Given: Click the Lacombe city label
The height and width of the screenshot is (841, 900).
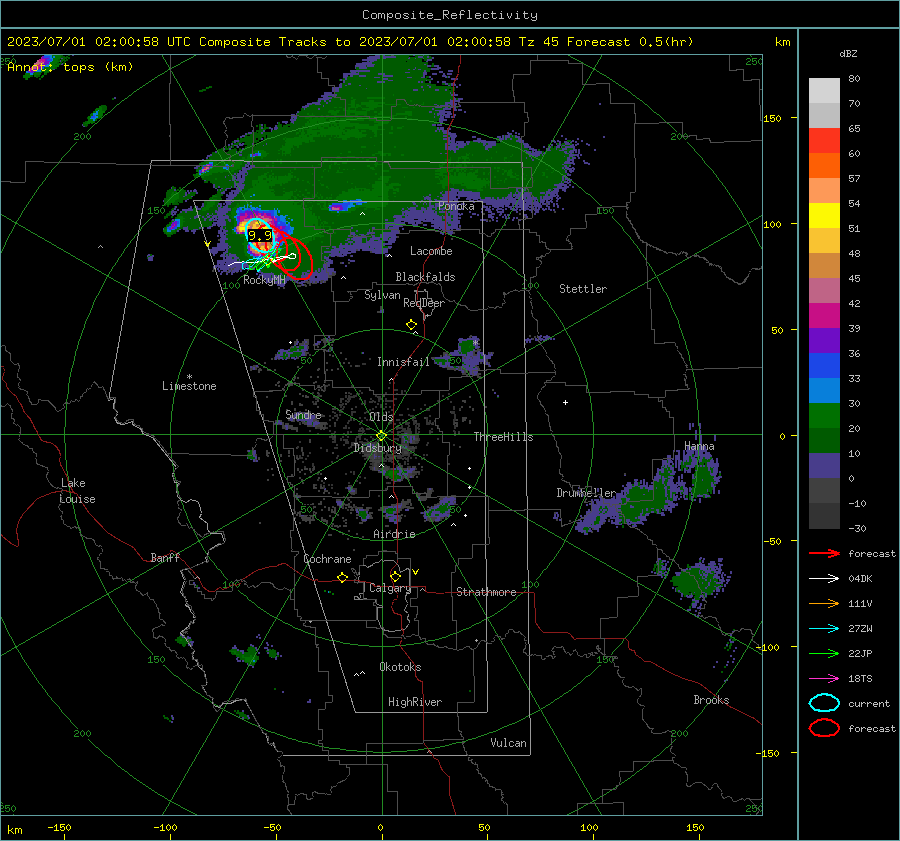Looking at the screenshot, I should 431,251.
